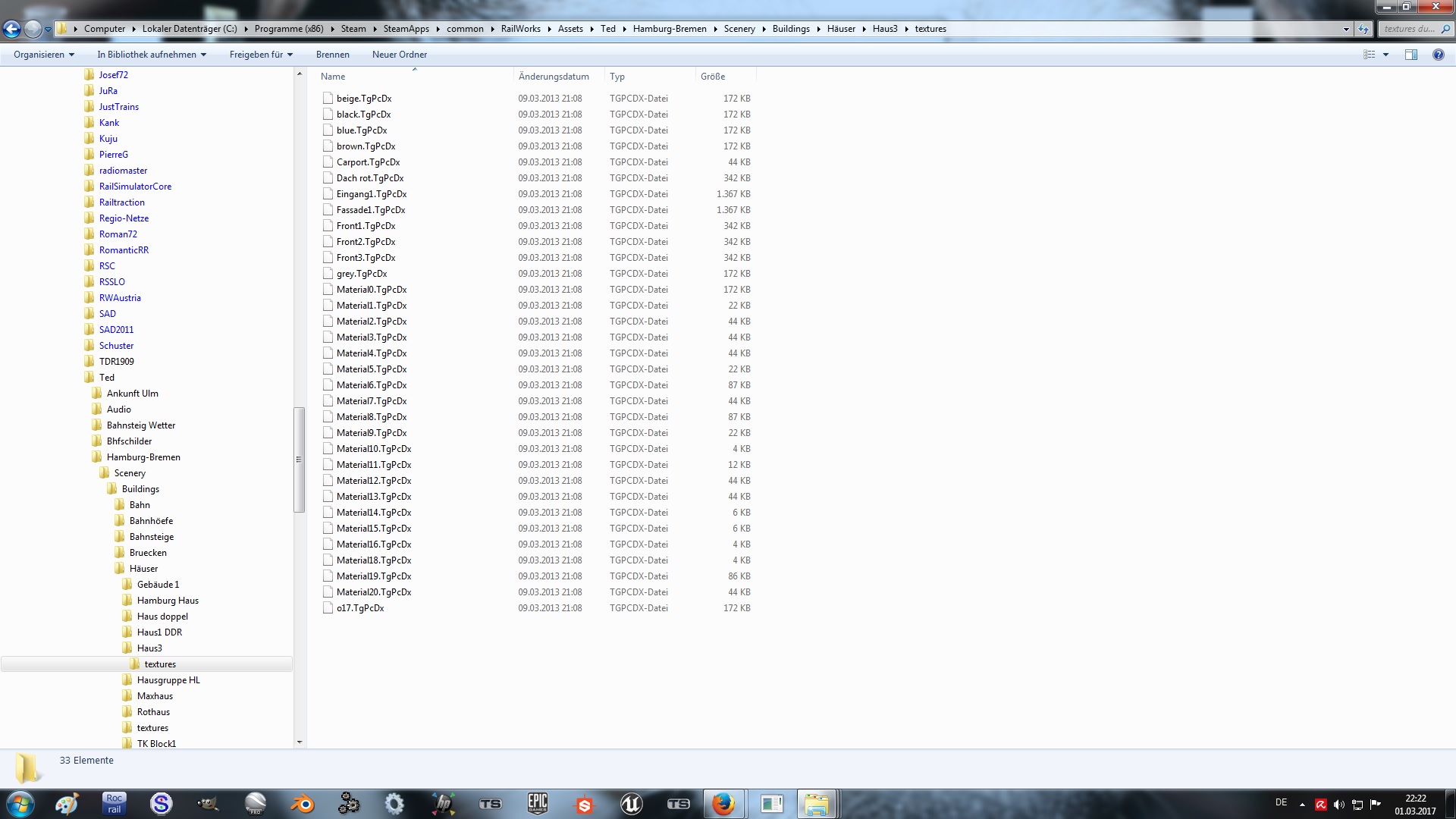Screen dimensions: 1456x819
Task: Click Neuer Ordner button
Action: (399, 55)
